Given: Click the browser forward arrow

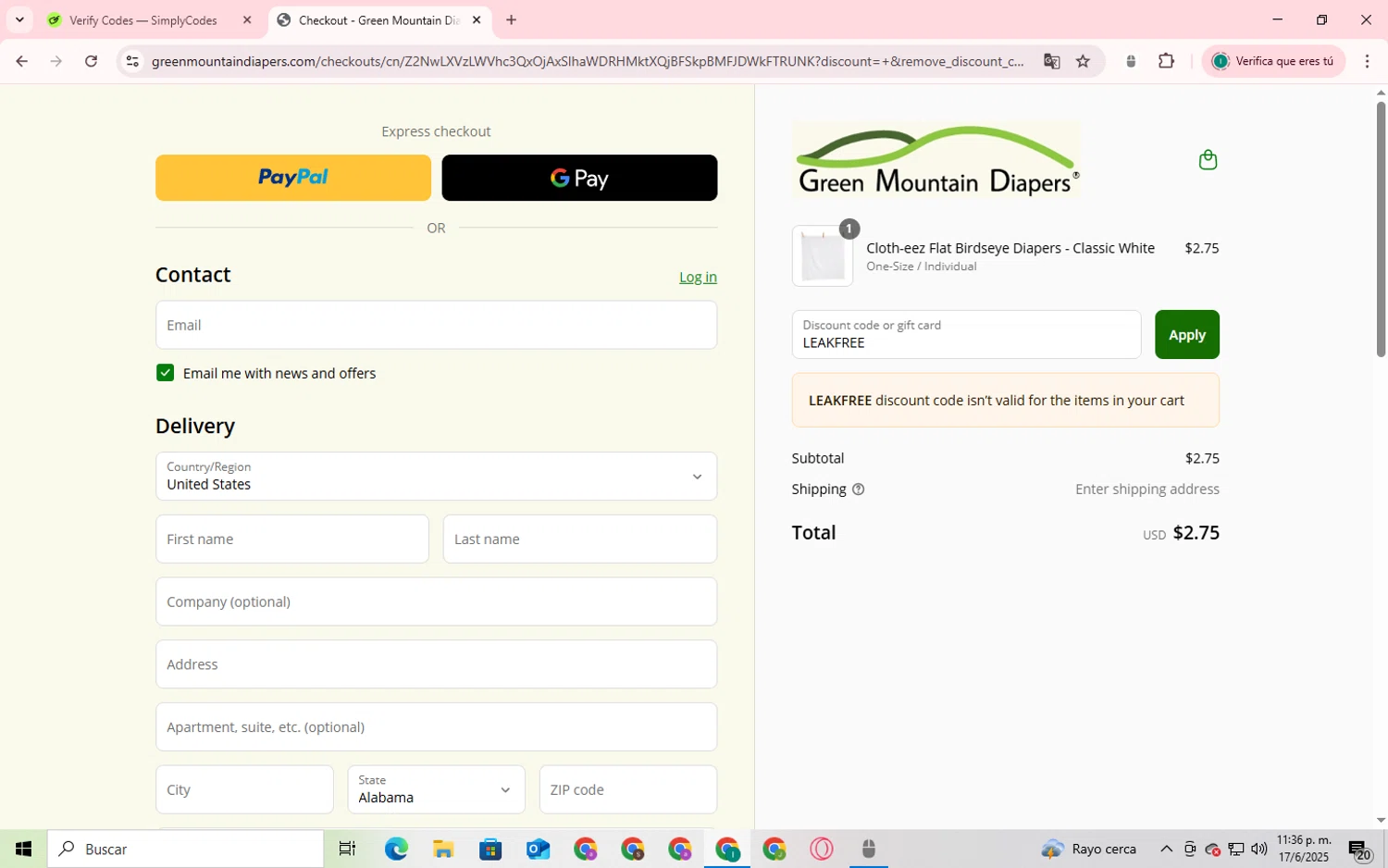Looking at the screenshot, I should point(56,61).
